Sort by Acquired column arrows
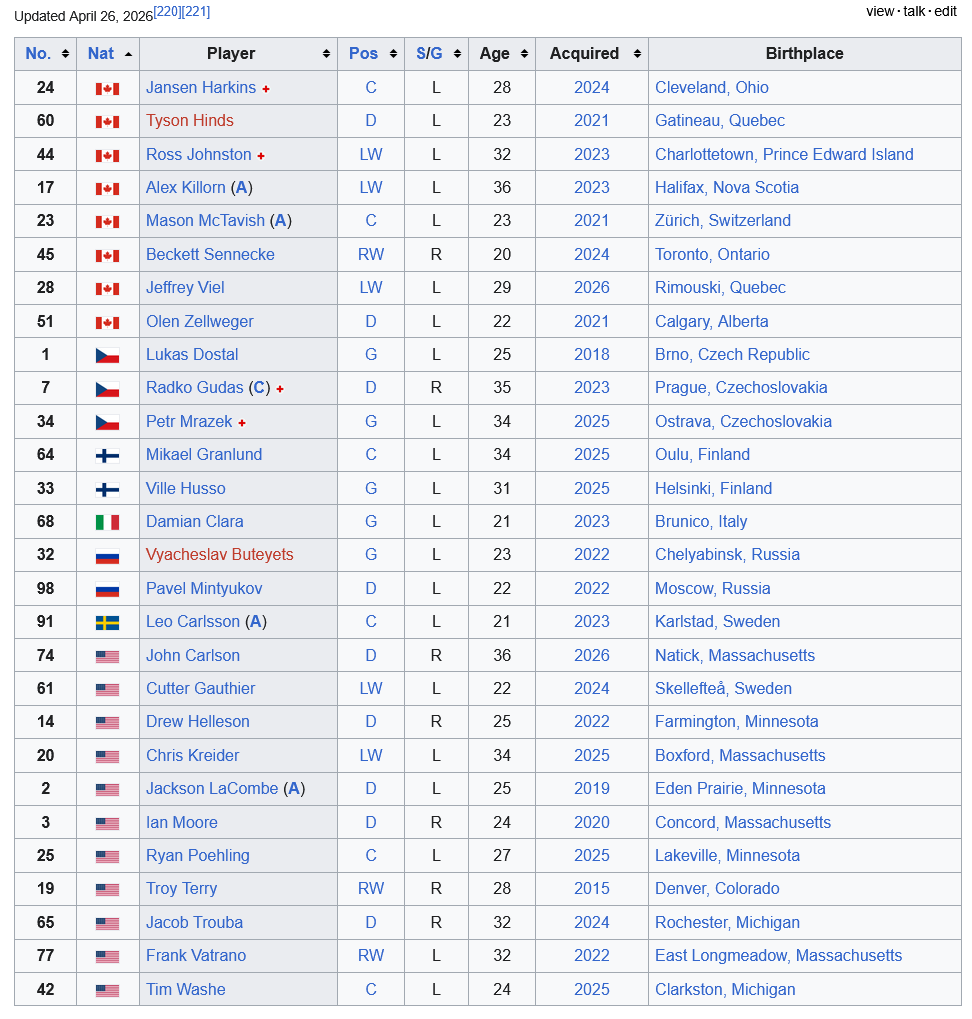Image resolution: width=972 pixels, height=1019 pixels. pos(637,54)
